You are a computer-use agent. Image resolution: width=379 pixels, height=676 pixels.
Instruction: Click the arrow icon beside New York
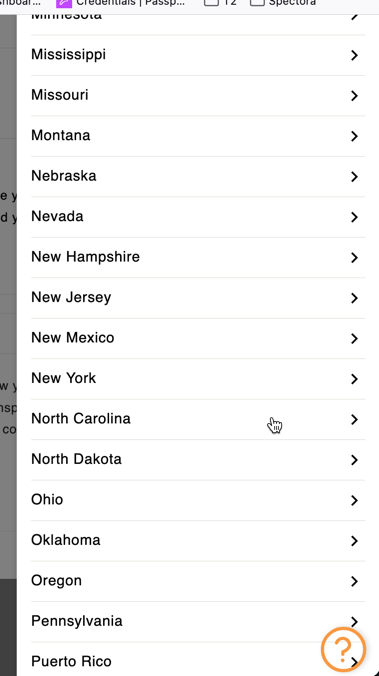(354, 379)
